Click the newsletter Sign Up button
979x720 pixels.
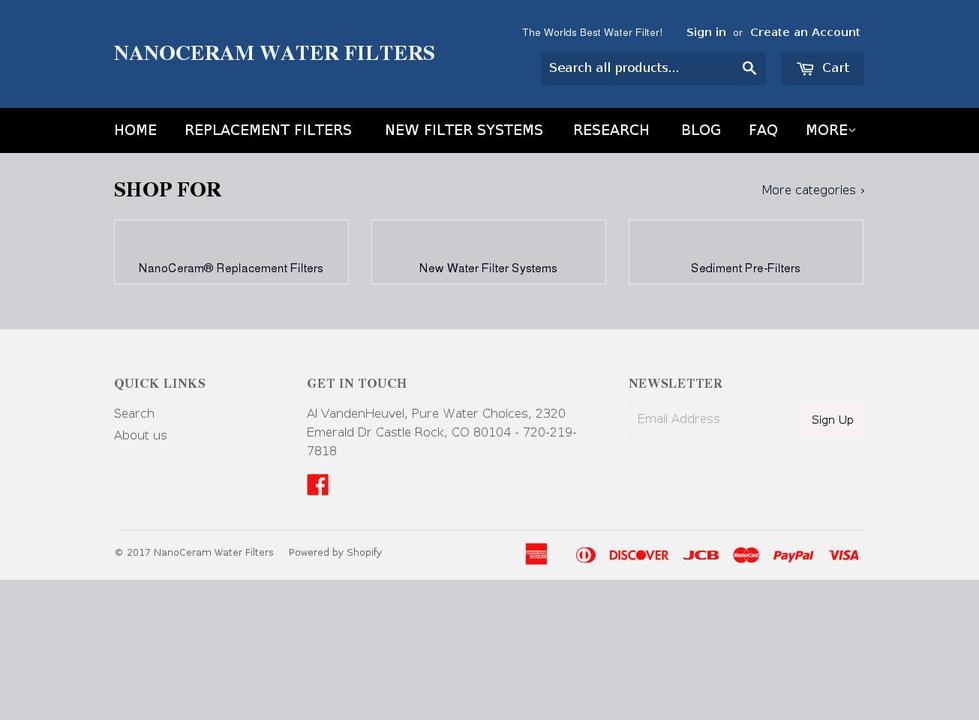pyautogui.click(x=832, y=420)
